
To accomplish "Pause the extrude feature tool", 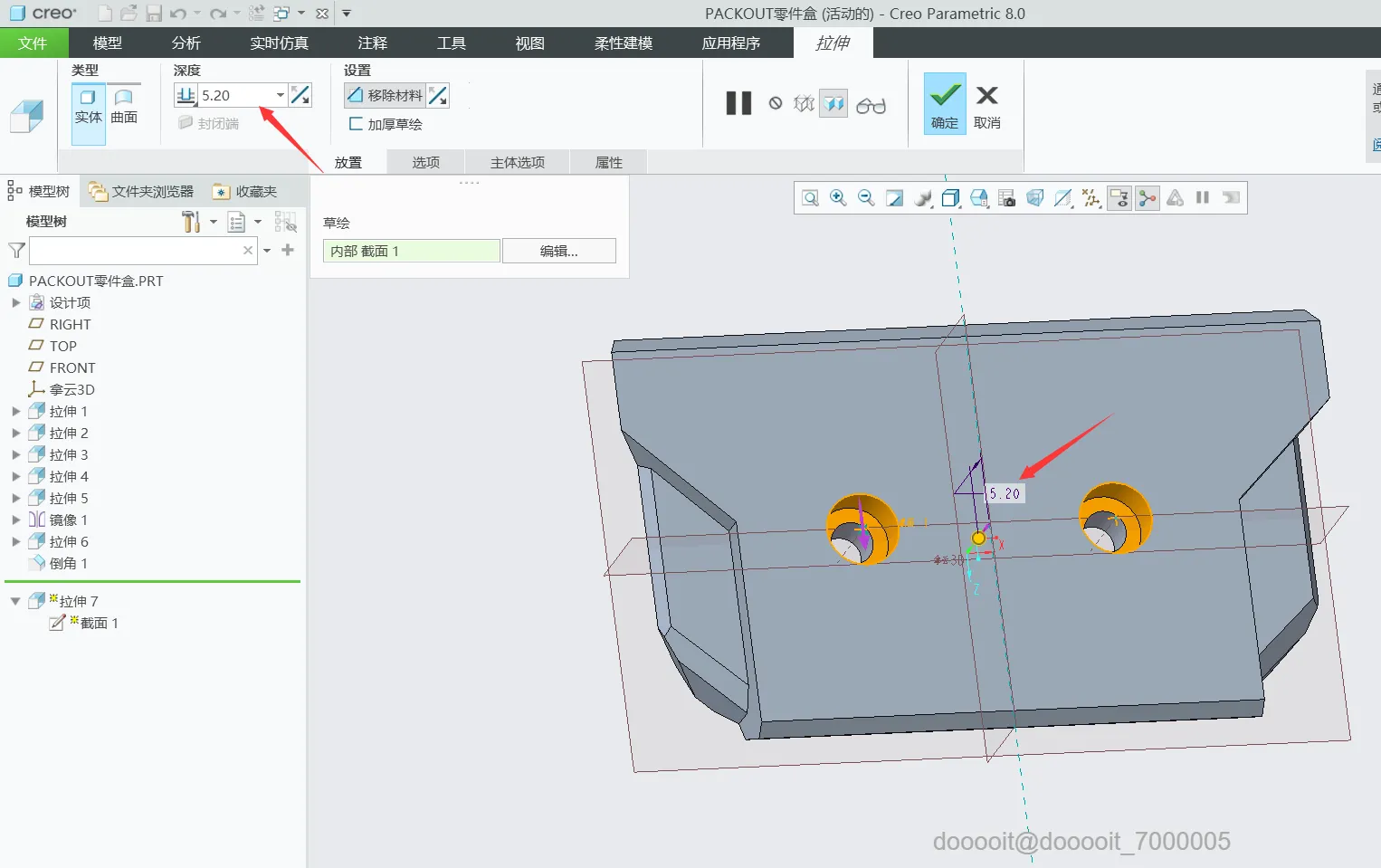I will point(738,103).
